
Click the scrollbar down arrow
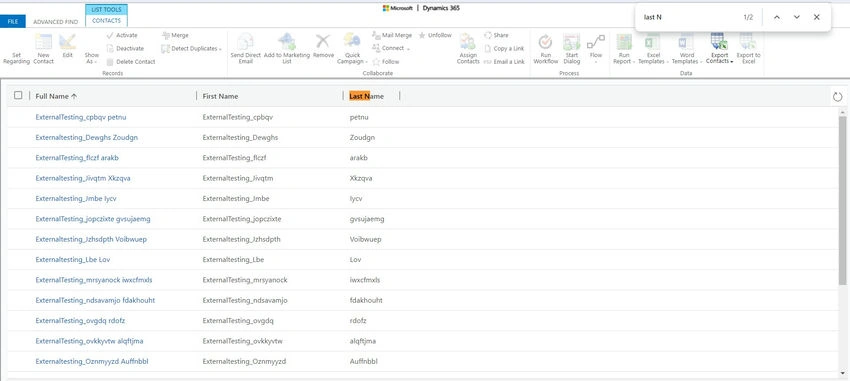[842, 373]
